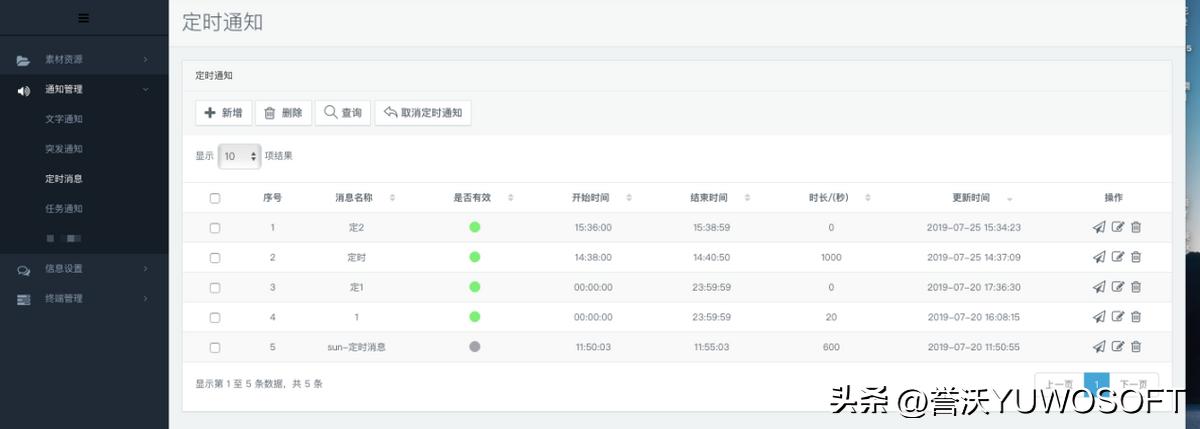The height and width of the screenshot is (429, 1200).
Task: Click the 通知管理 speaker icon
Action: click(x=23, y=90)
